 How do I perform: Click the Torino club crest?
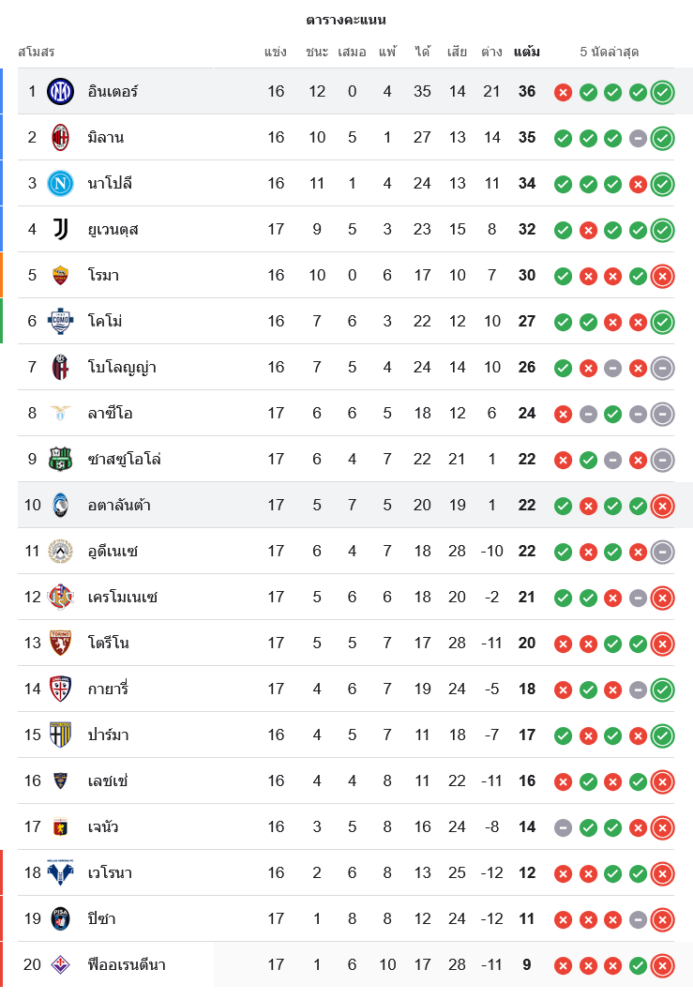(x=61, y=643)
